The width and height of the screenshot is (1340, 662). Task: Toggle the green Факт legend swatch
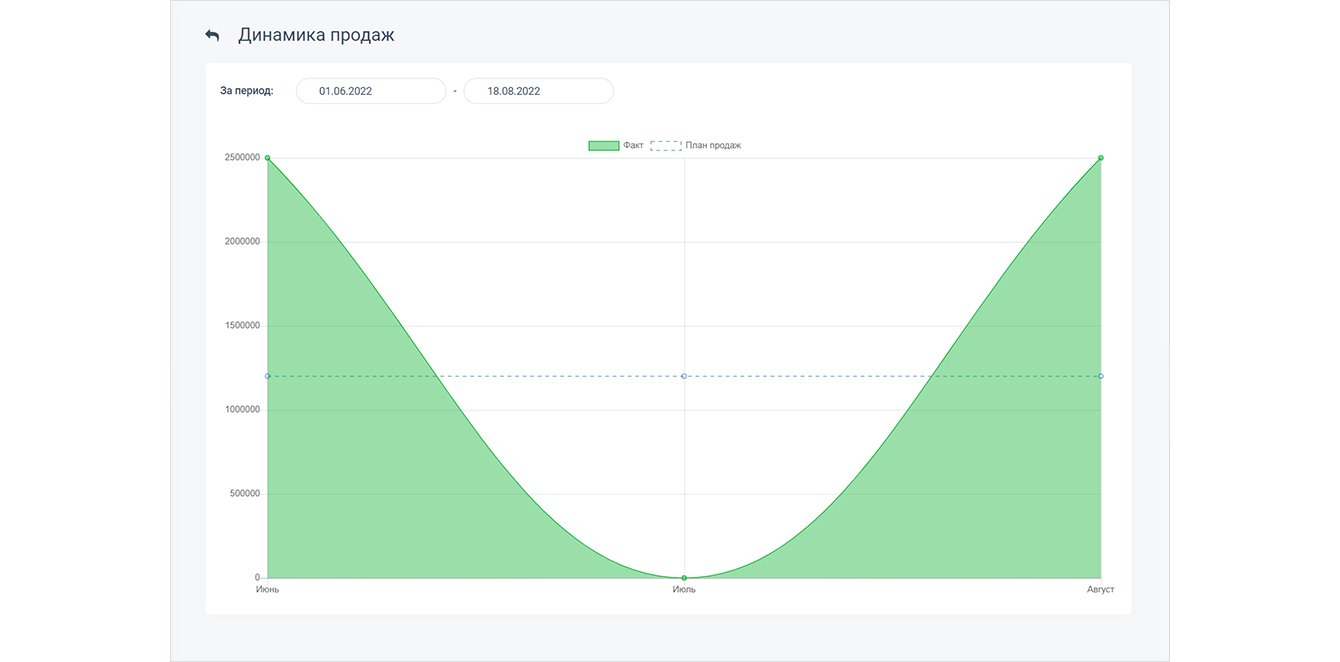pyautogui.click(x=603, y=146)
